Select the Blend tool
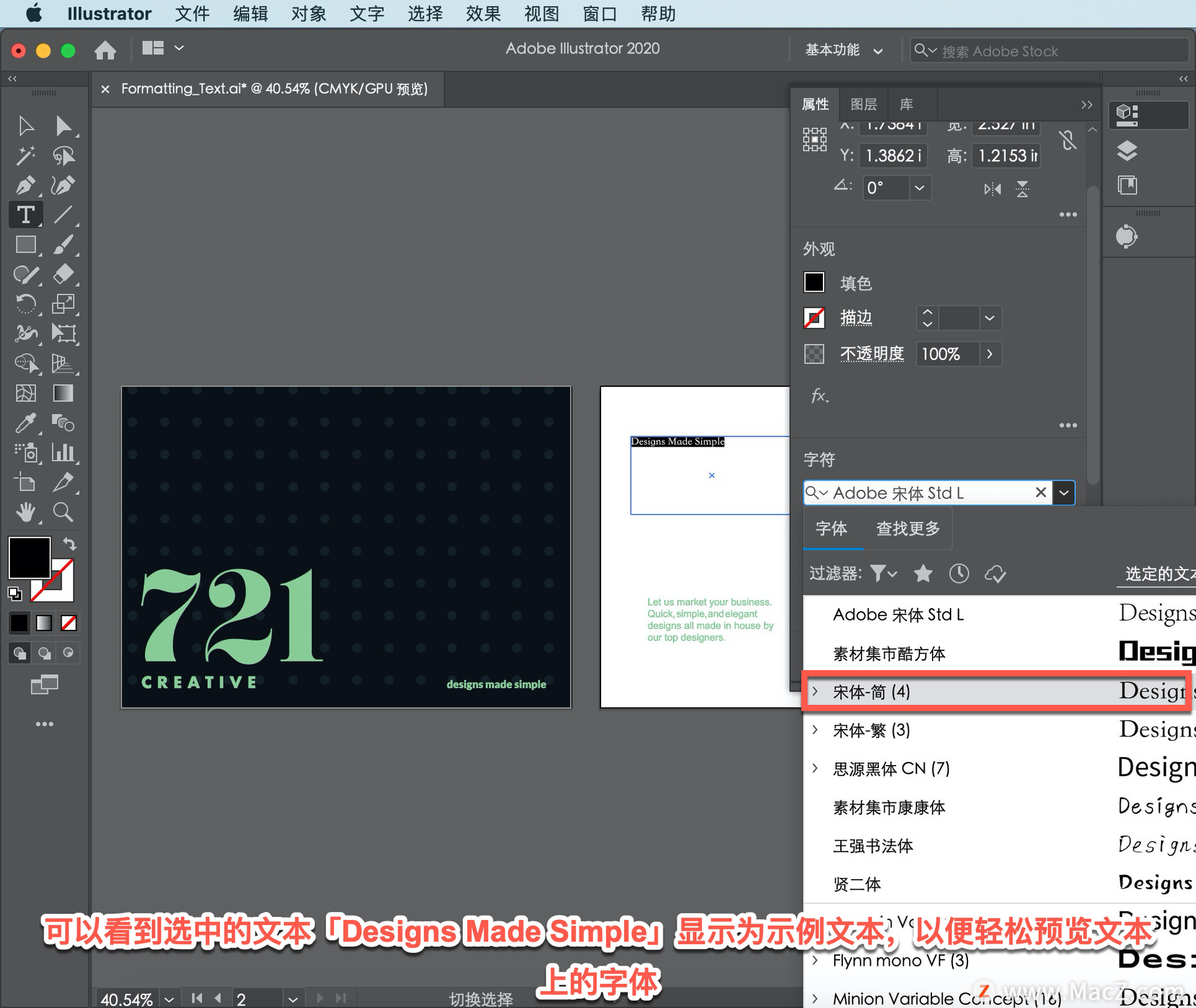This screenshot has height=1008, width=1196. tap(63, 423)
